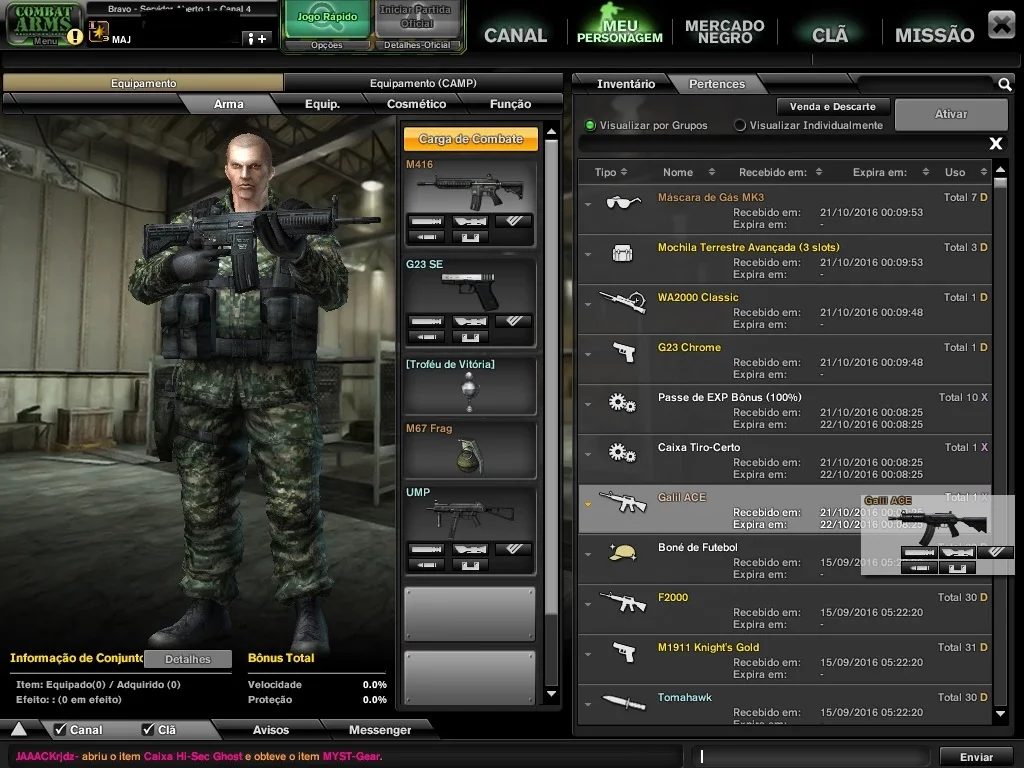This screenshot has height=768, width=1024.
Task: Open the CANAL top menu
Action: coord(515,35)
